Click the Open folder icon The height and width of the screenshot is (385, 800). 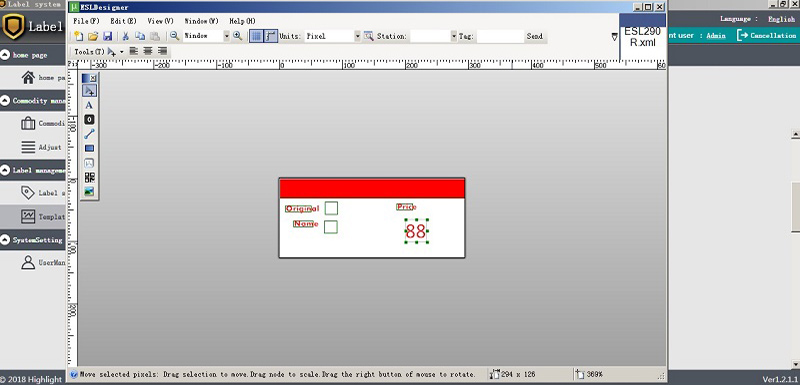tap(93, 36)
